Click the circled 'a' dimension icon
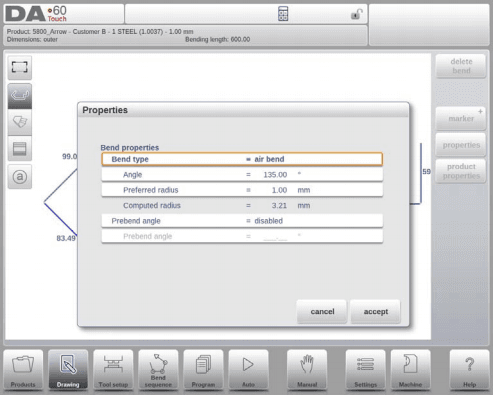The width and height of the screenshot is (493, 395). [x=20, y=177]
